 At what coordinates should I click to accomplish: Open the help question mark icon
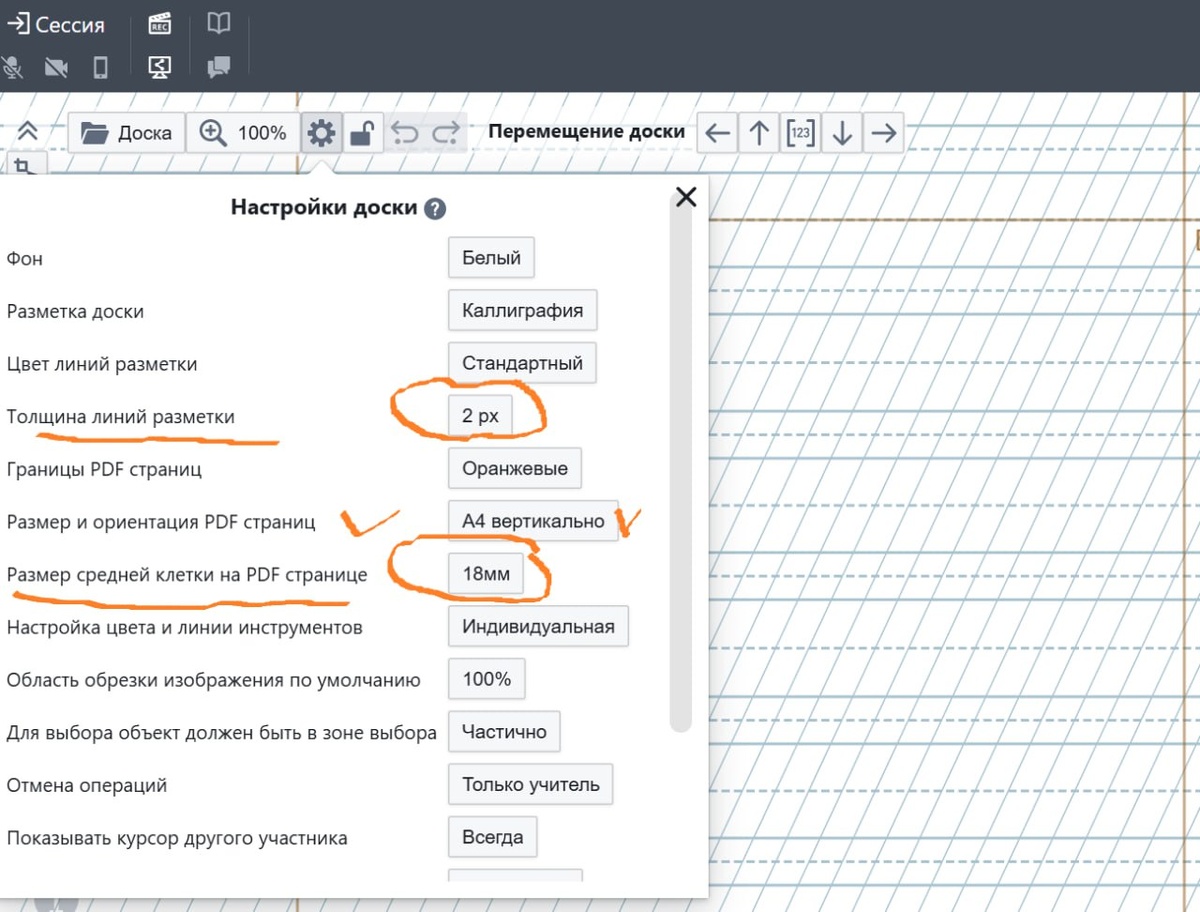[434, 209]
